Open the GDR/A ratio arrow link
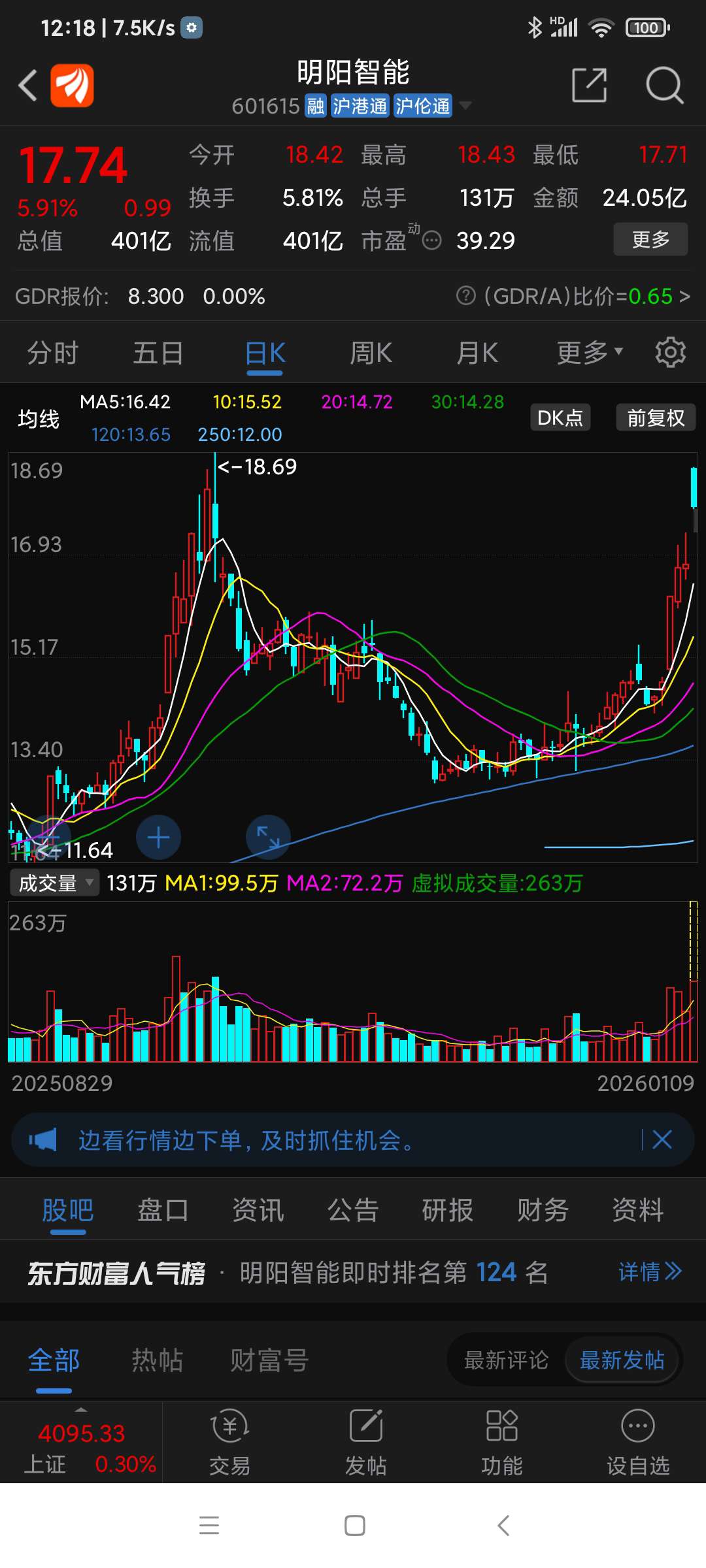 684,296
